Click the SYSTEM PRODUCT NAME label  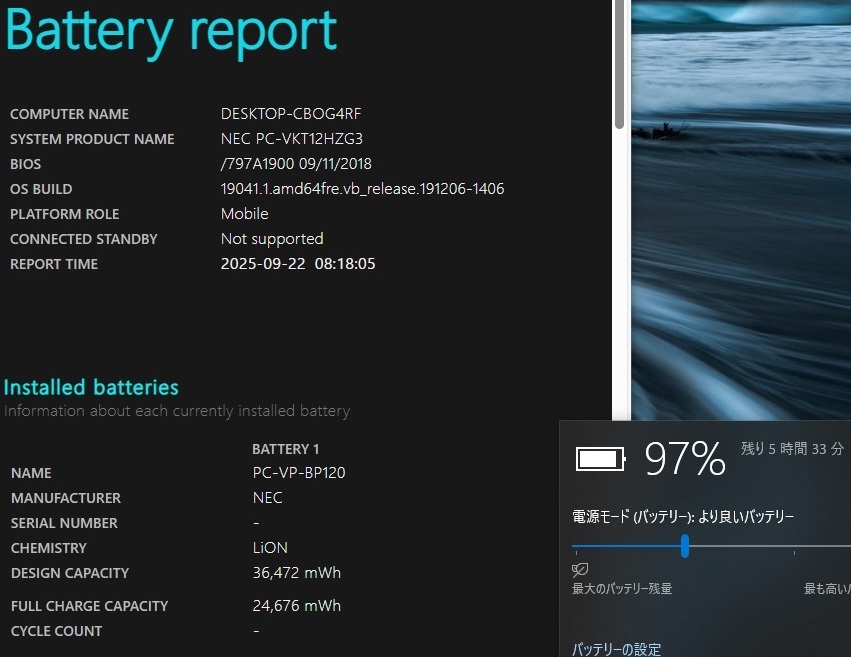click(92, 139)
